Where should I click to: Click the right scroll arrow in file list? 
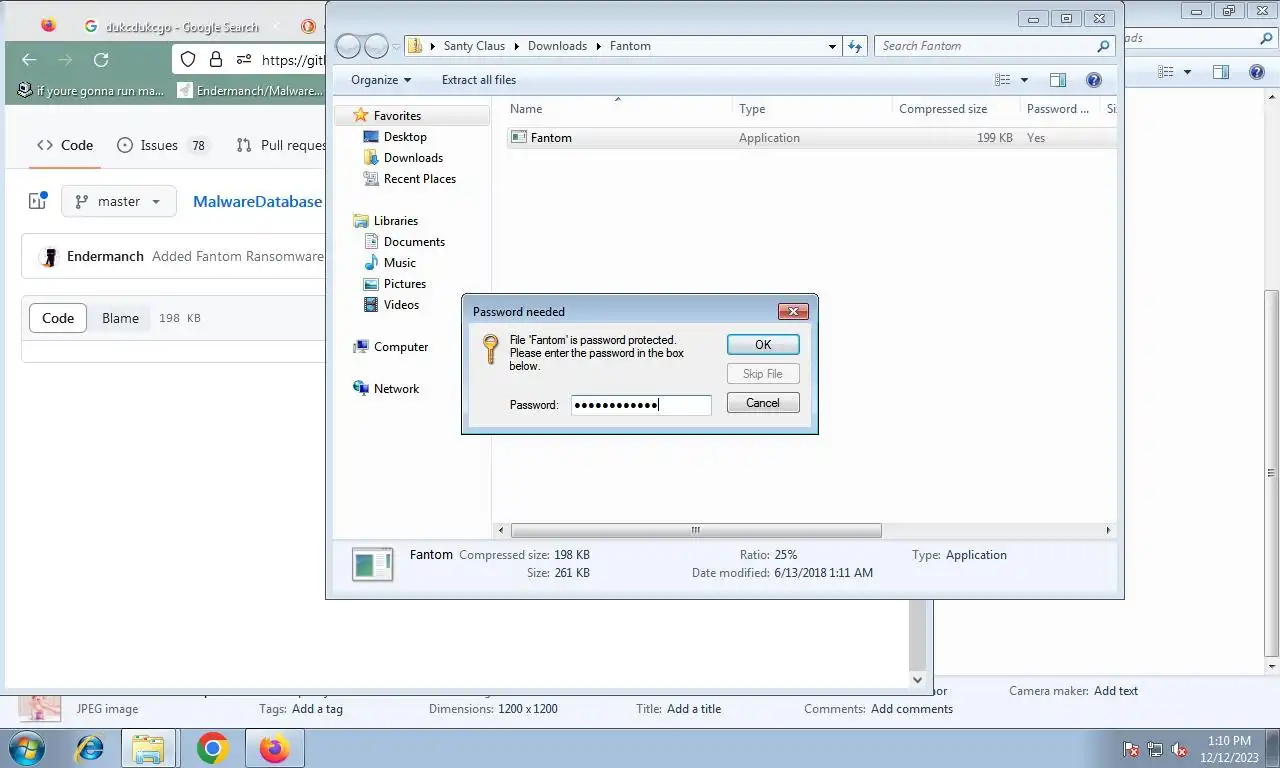tap(1108, 531)
